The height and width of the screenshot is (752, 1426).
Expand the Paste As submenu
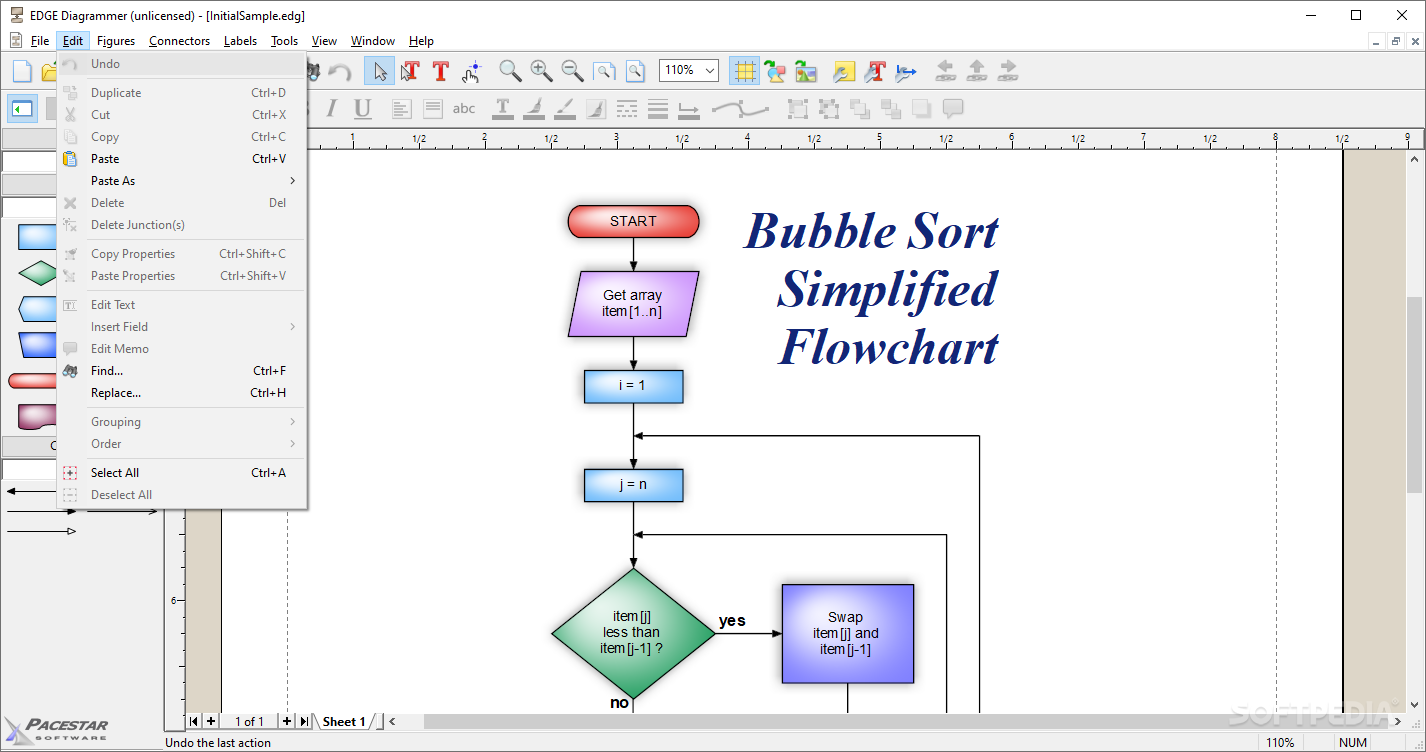click(x=182, y=181)
